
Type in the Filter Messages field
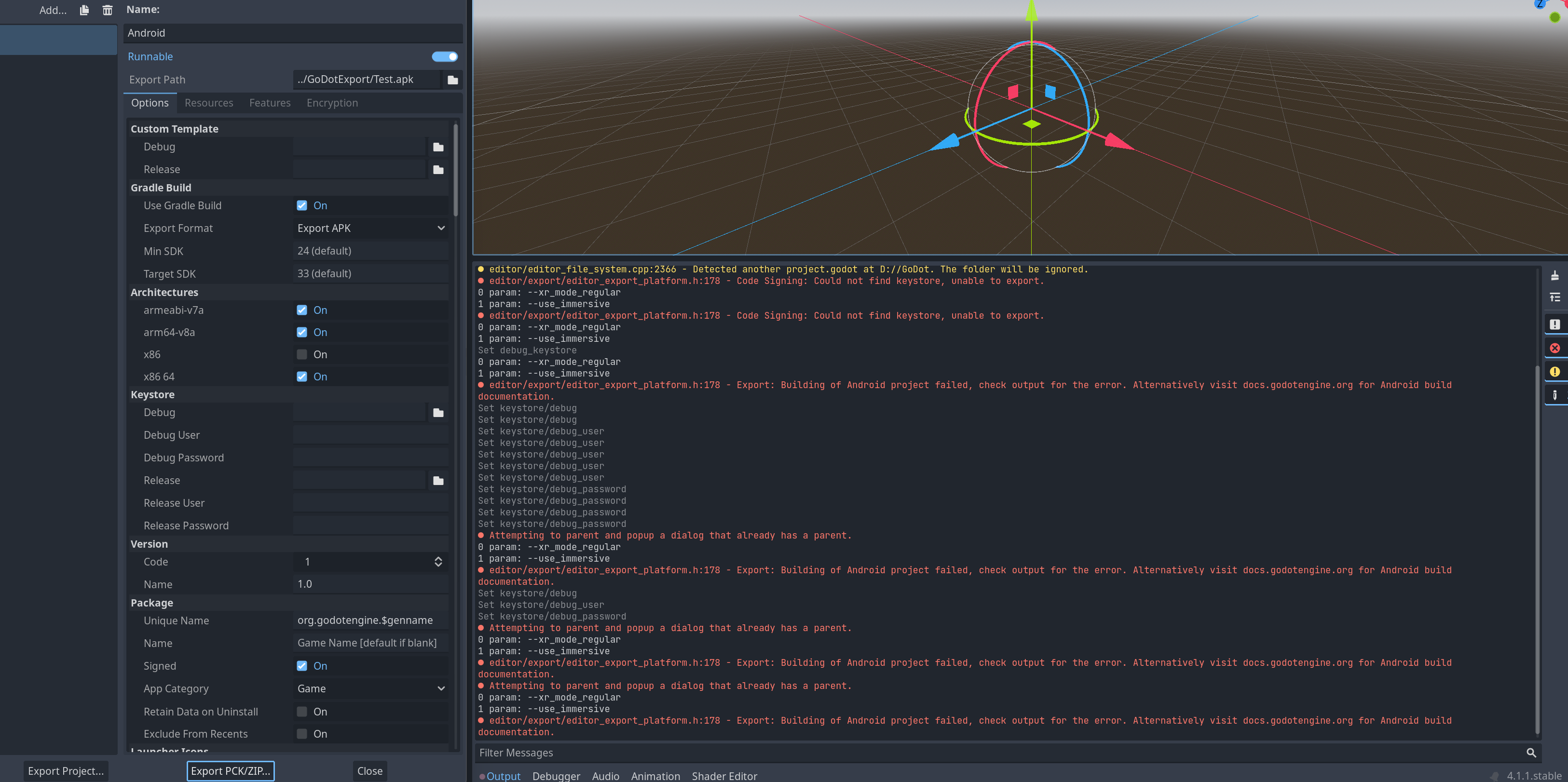click(x=730, y=753)
